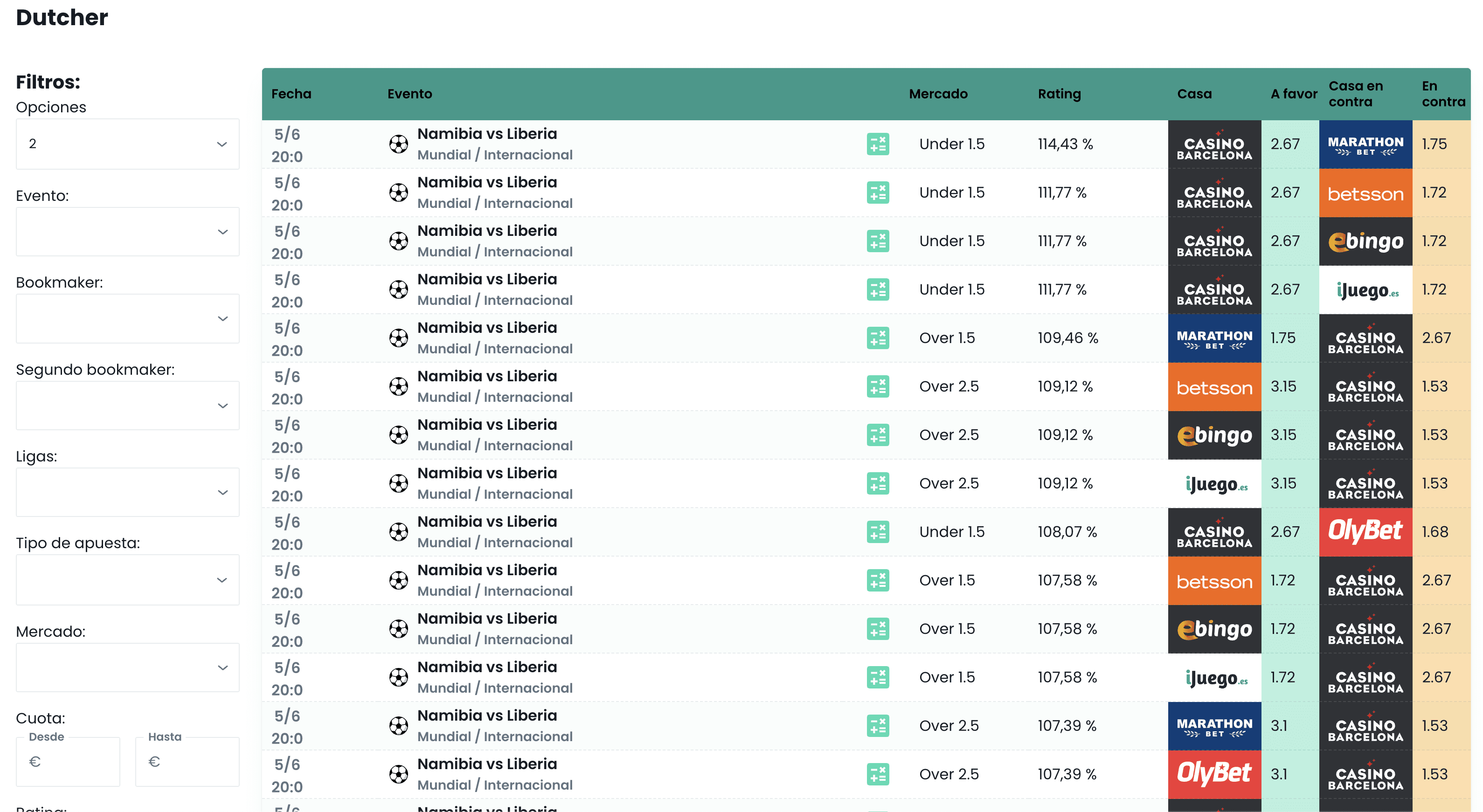
Task: Open calculator for the 114,43 % rating row
Action: point(877,144)
